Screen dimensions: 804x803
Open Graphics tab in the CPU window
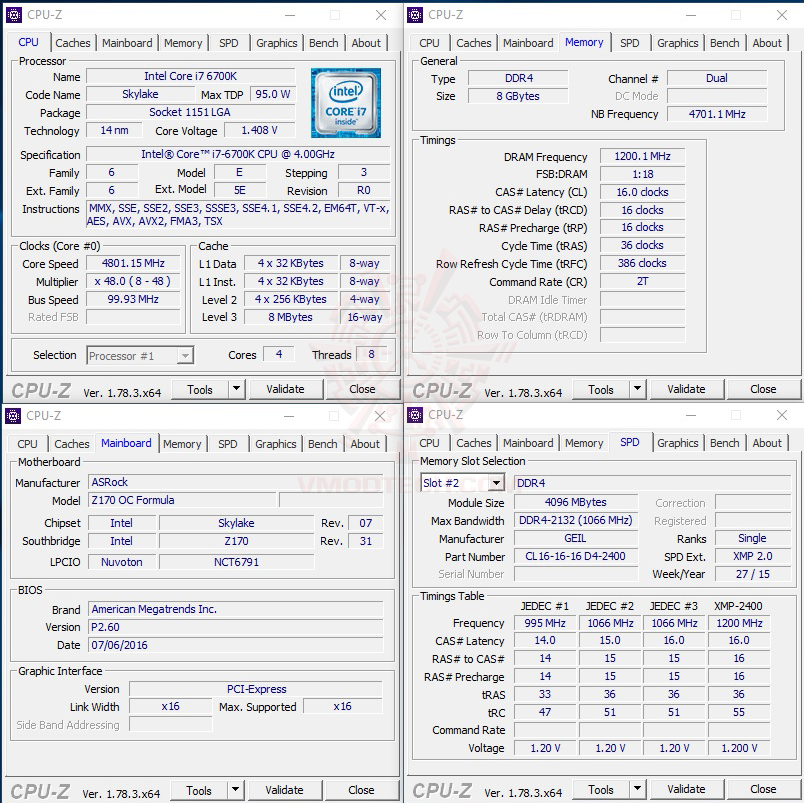[x=277, y=43]
